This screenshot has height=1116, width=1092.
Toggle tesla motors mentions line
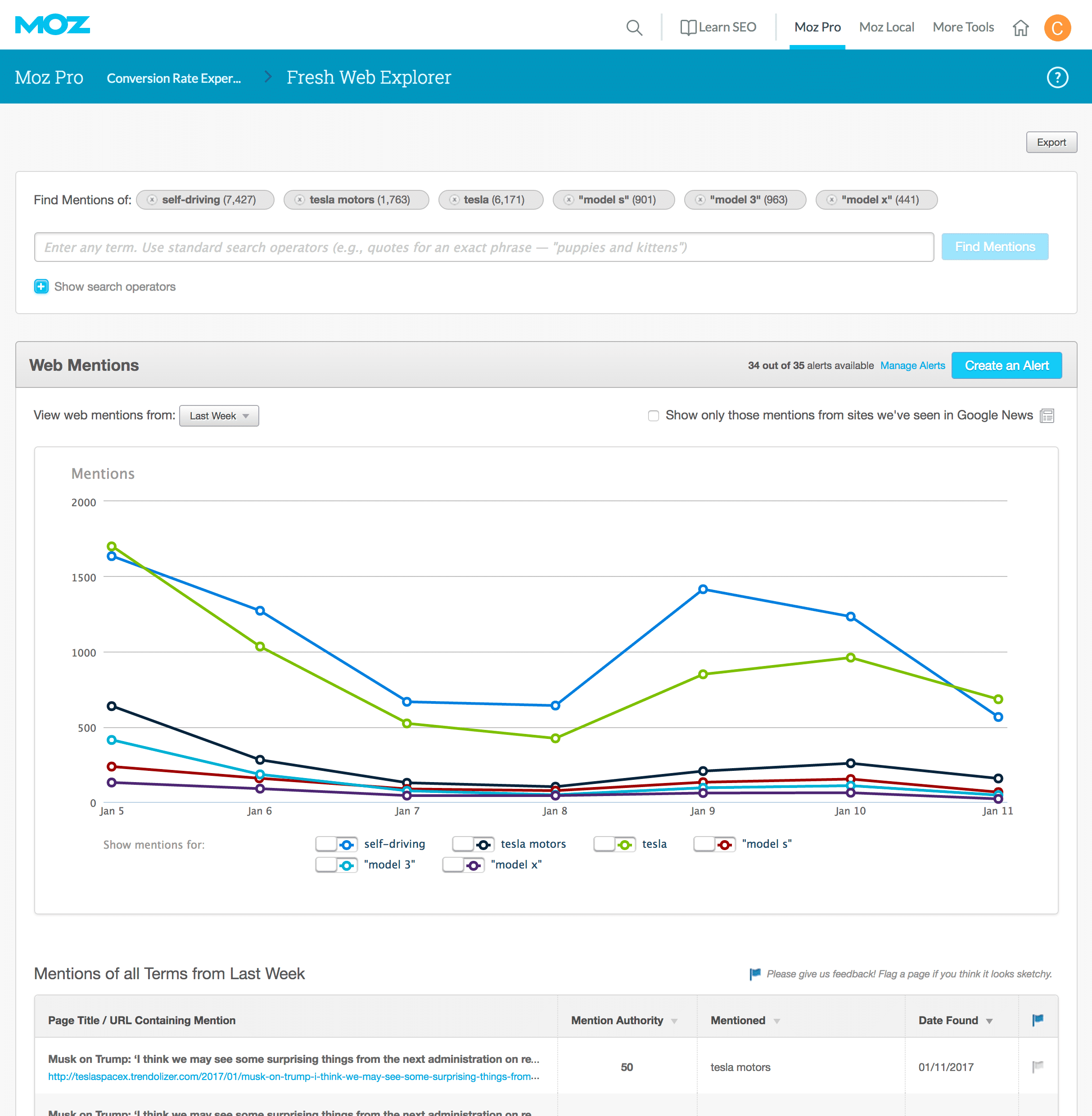coord(473,844)
